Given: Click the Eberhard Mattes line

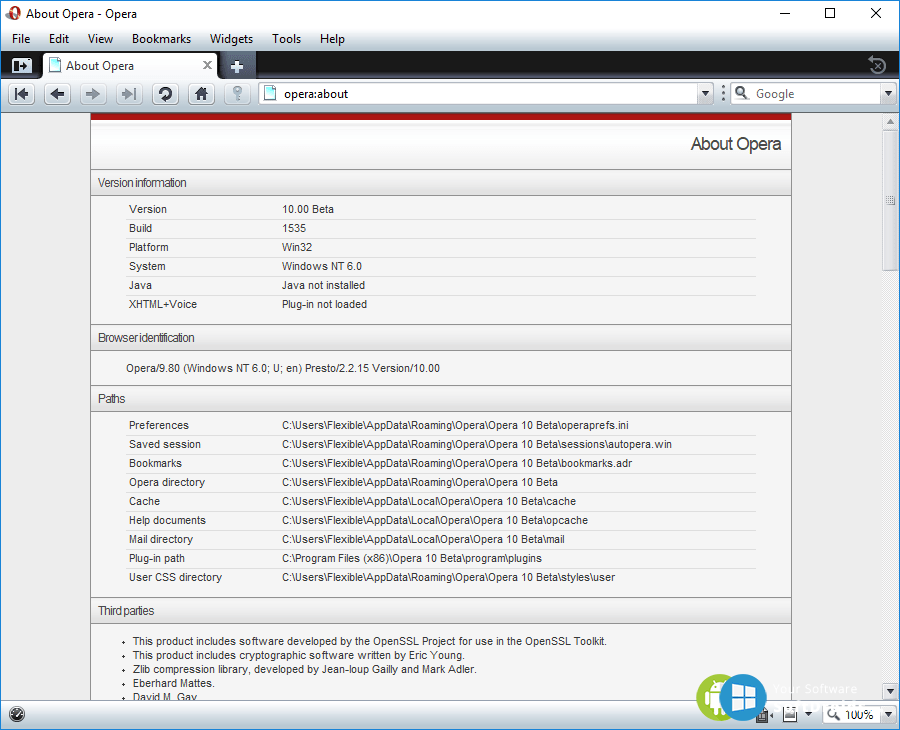Looking at the screenshot, I should point(173,683).
